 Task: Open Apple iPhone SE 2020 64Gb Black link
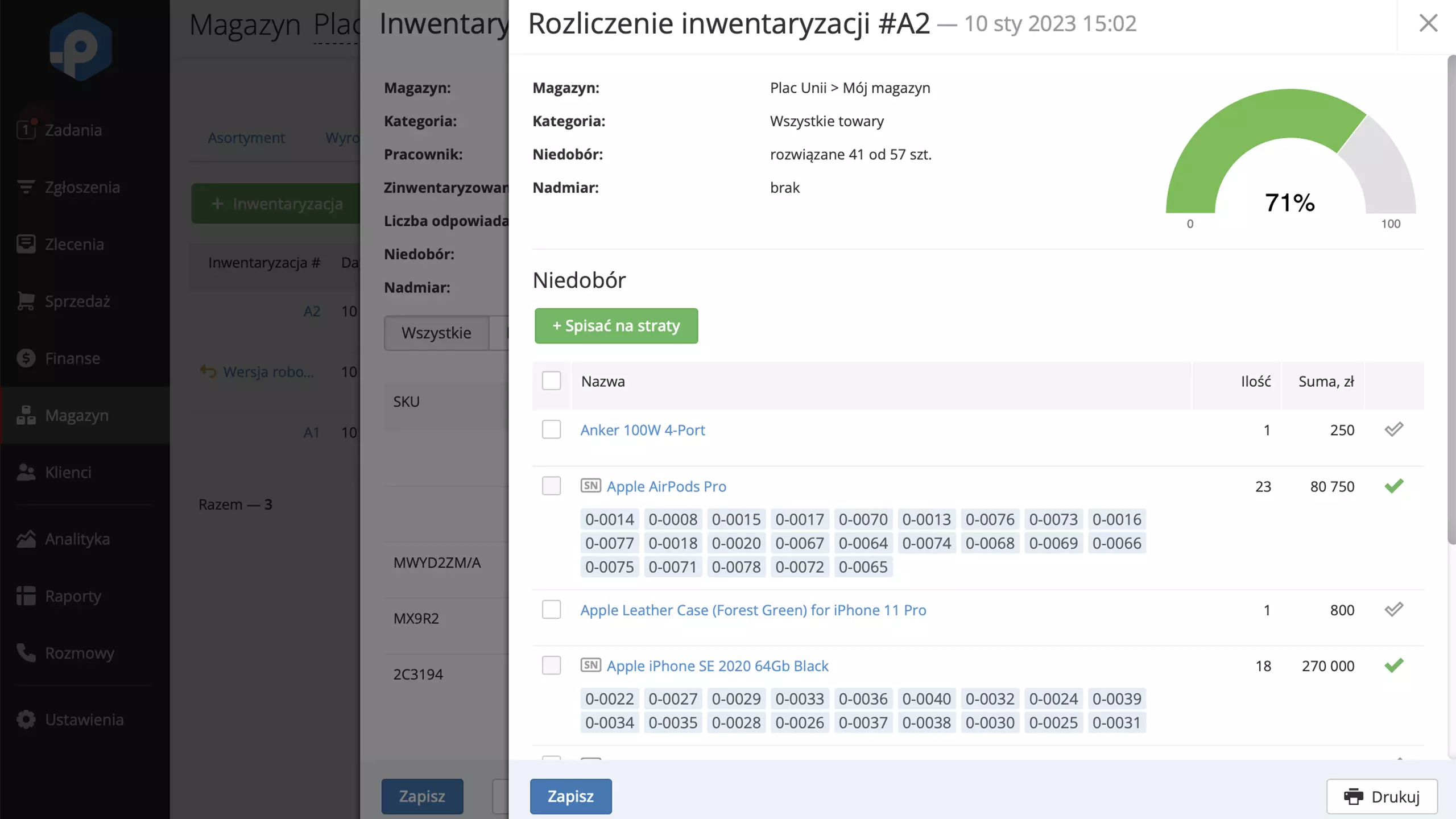[x=717, y=665]
